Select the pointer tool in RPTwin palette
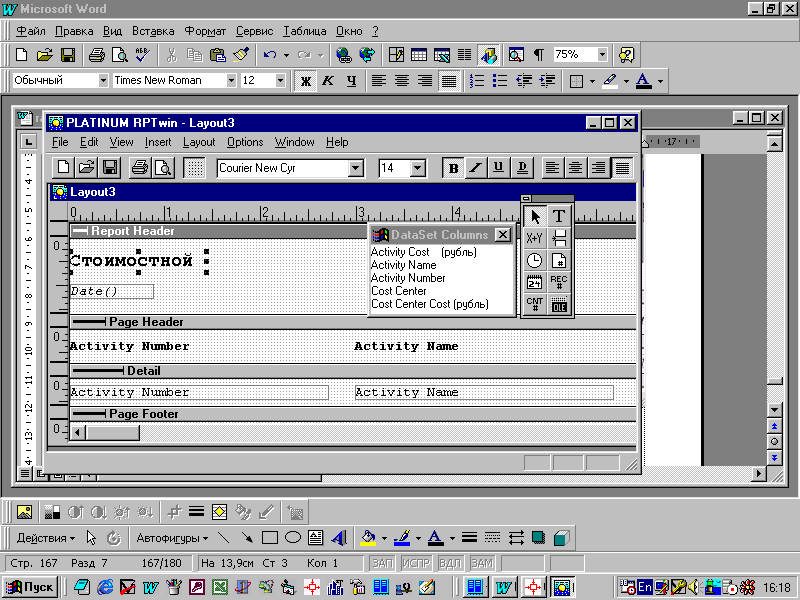Image resolution: width=800 pixels, height=600 pixels. click(534, 217)
